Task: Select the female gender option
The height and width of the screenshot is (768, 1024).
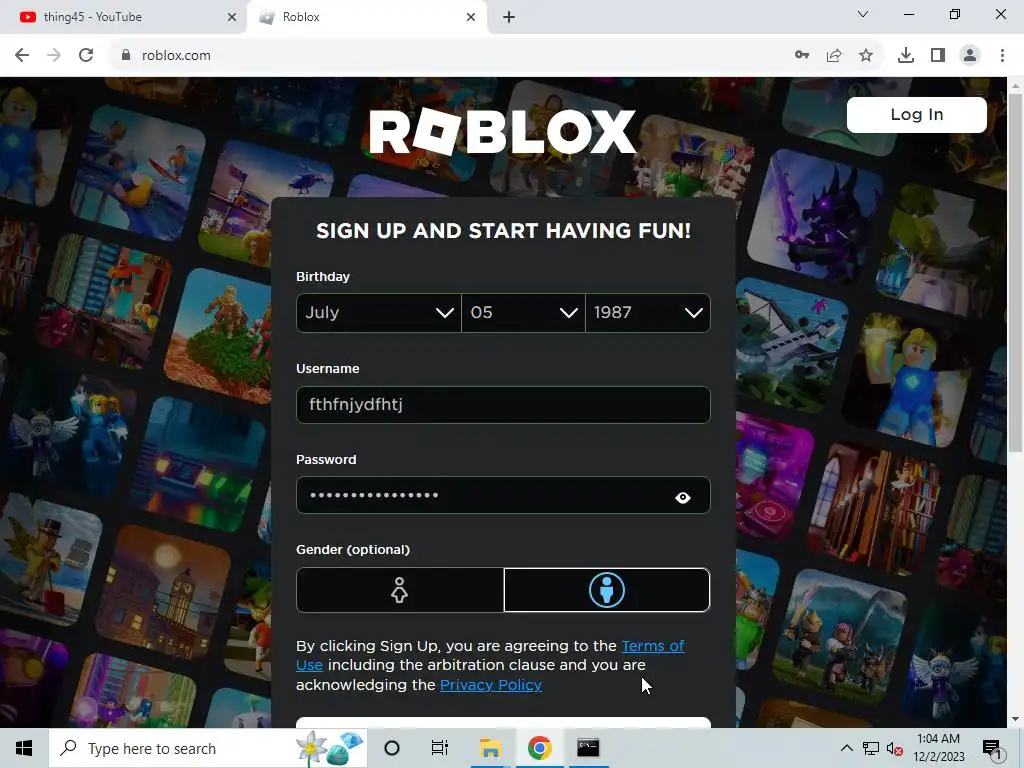Action: (x=400, y=590)
